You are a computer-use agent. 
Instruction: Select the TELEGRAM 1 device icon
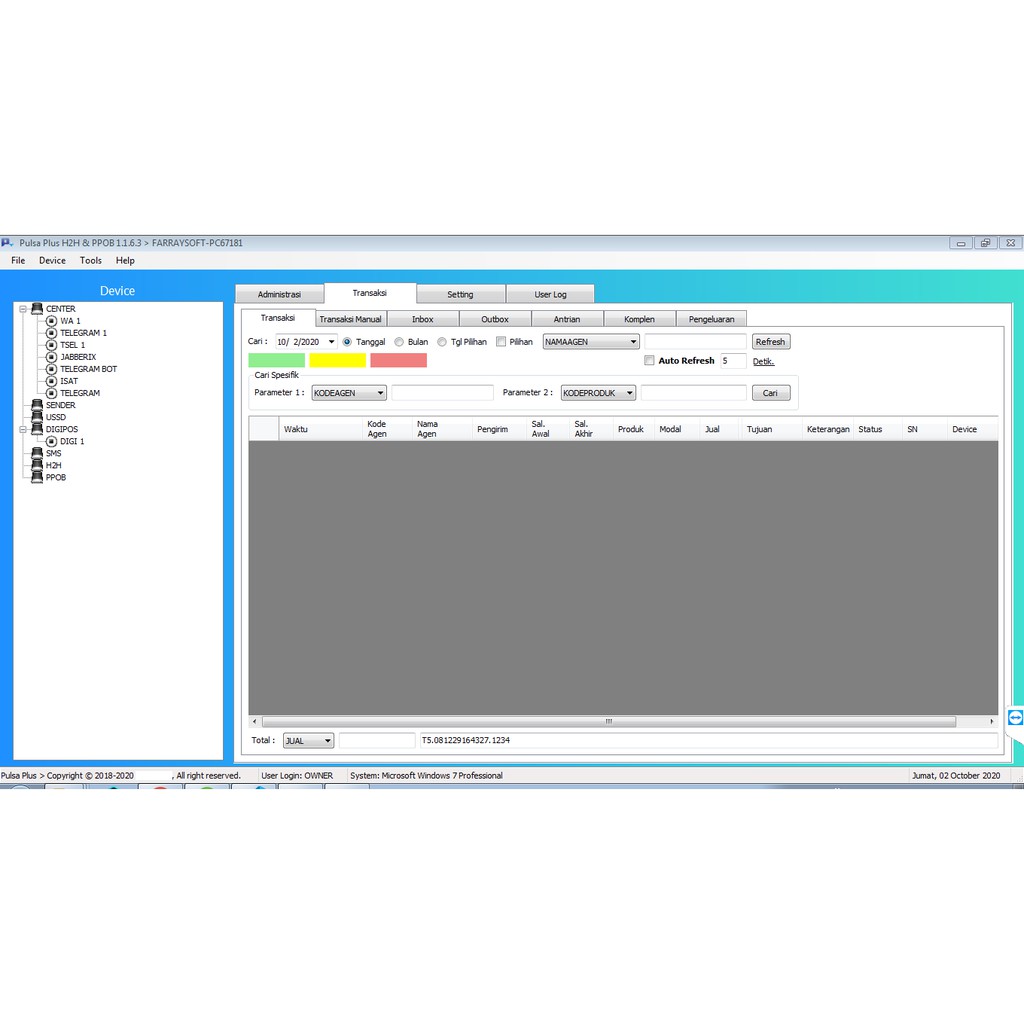52,332
